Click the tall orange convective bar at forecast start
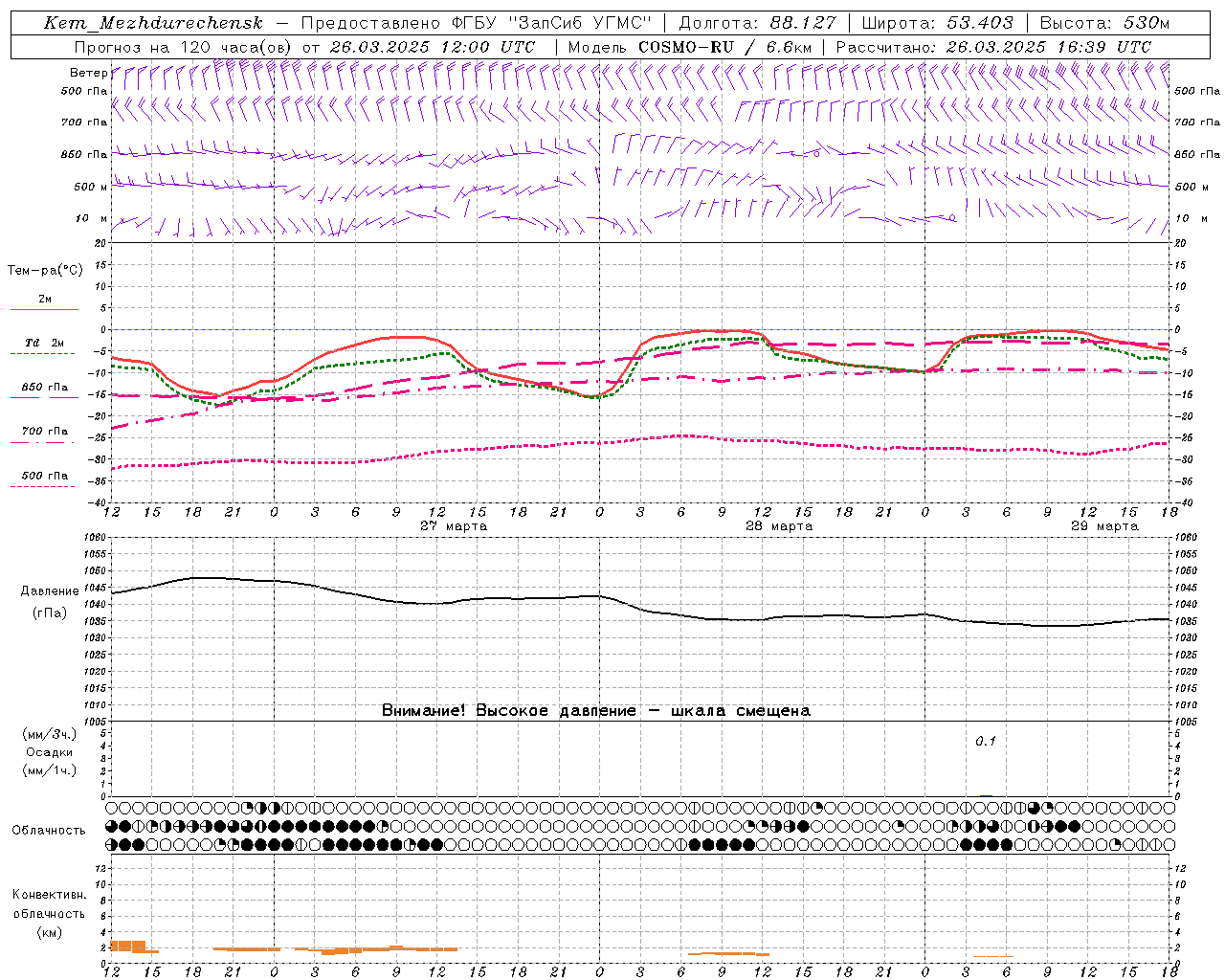1225x980 pixels. tap(128, 946)
